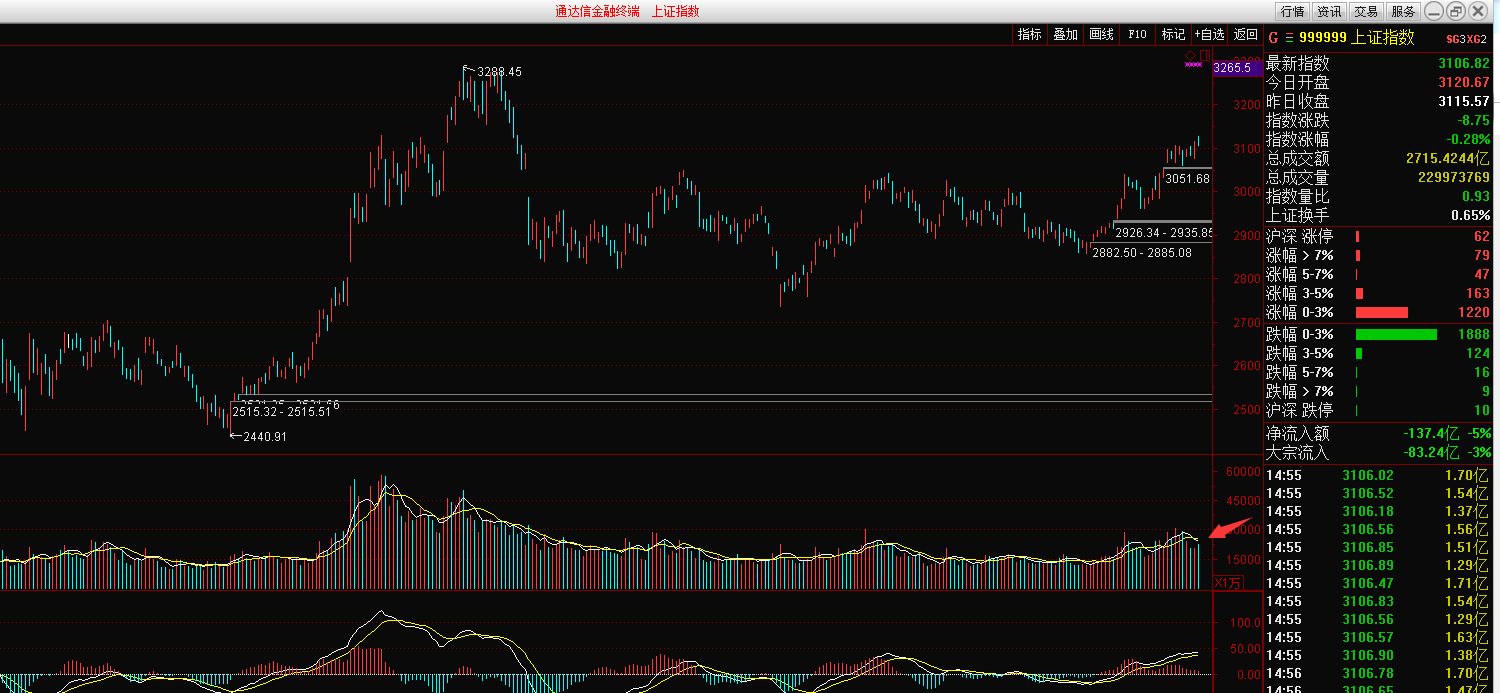The image size is (1500, 693).
Task: Click the 最新指数 value 3106.82
Action: (x=1464, y=64)
